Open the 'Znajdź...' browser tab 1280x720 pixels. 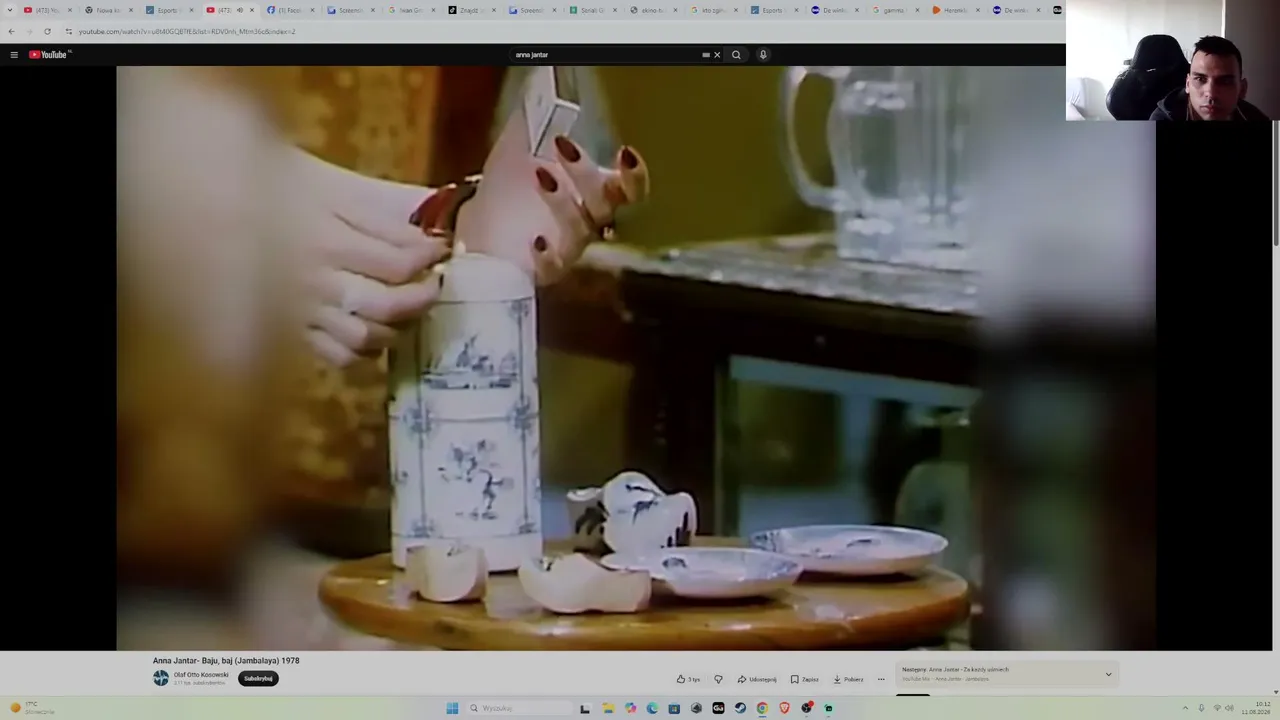pyautogui.click(x=472, y=10)
